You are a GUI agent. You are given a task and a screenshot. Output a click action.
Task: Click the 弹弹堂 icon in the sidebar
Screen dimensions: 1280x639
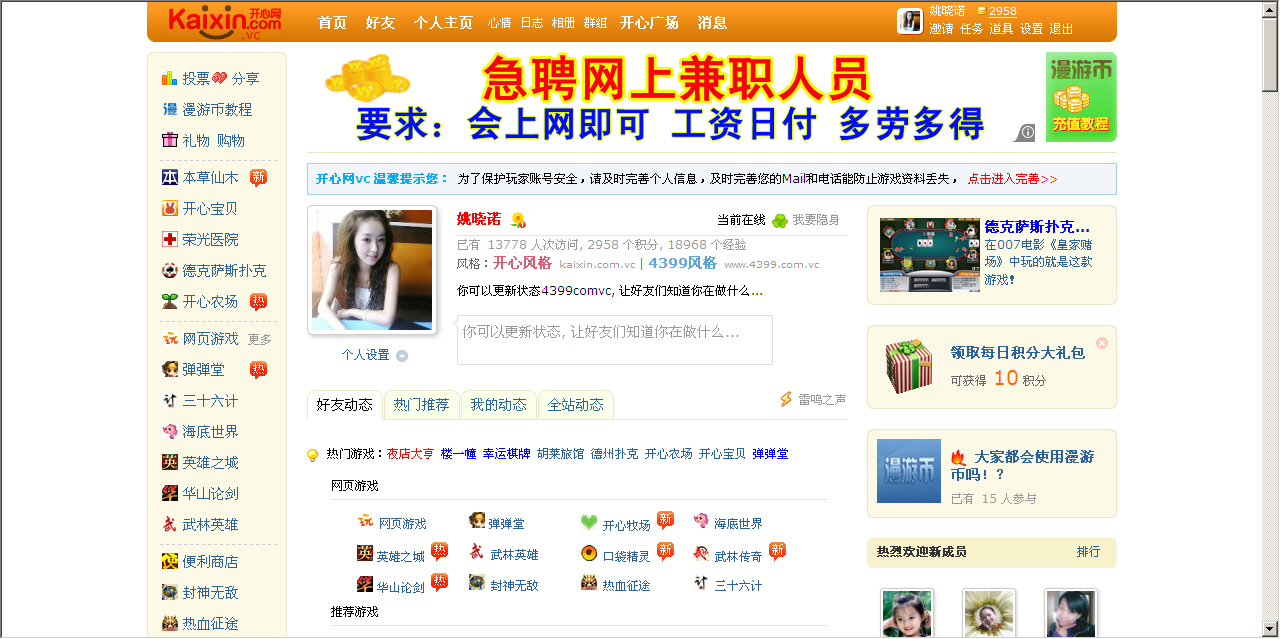click(169, 370)
